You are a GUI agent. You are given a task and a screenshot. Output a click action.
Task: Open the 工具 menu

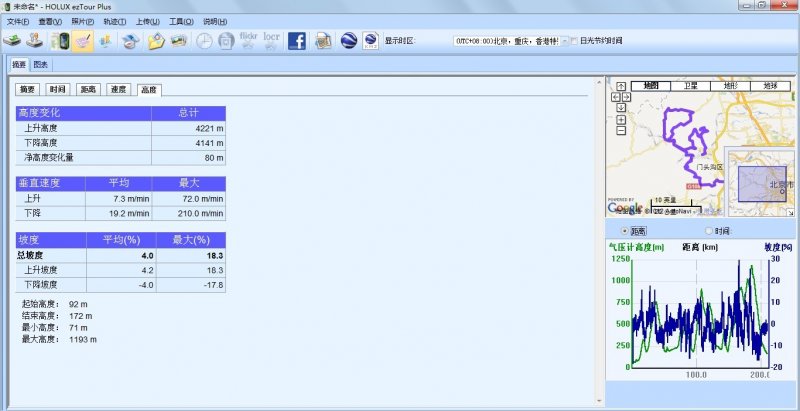[181, 20]
